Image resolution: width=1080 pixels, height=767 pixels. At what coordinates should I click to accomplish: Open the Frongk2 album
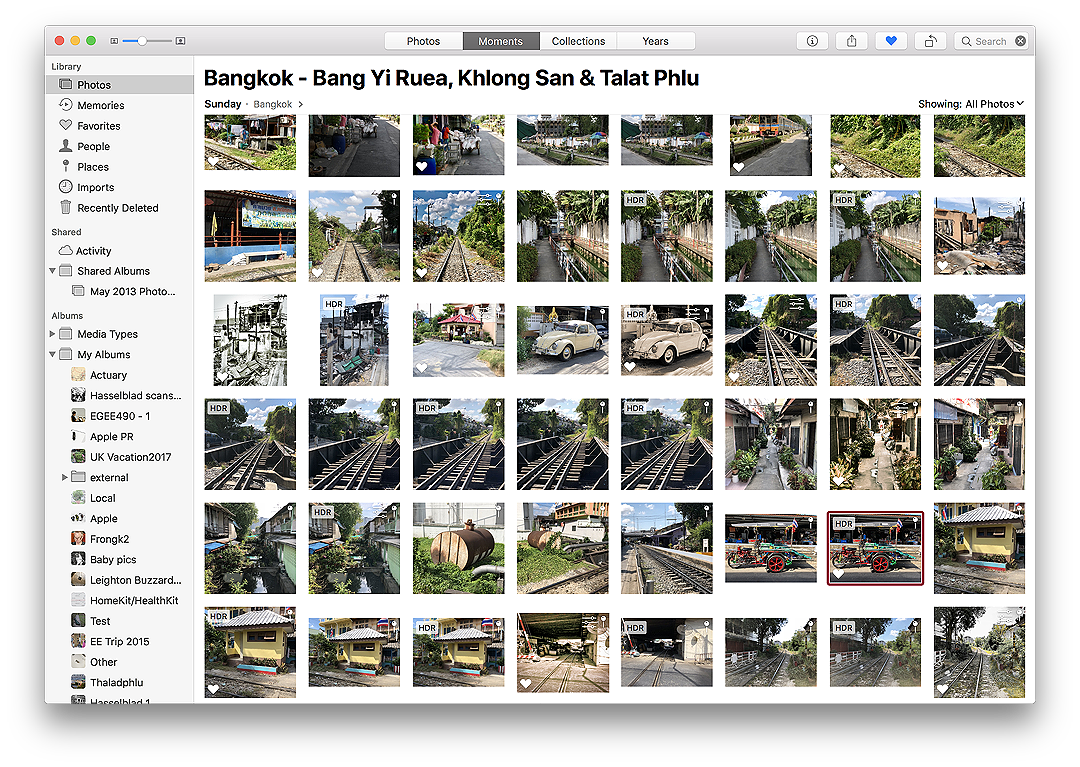(x=120, y=539)
